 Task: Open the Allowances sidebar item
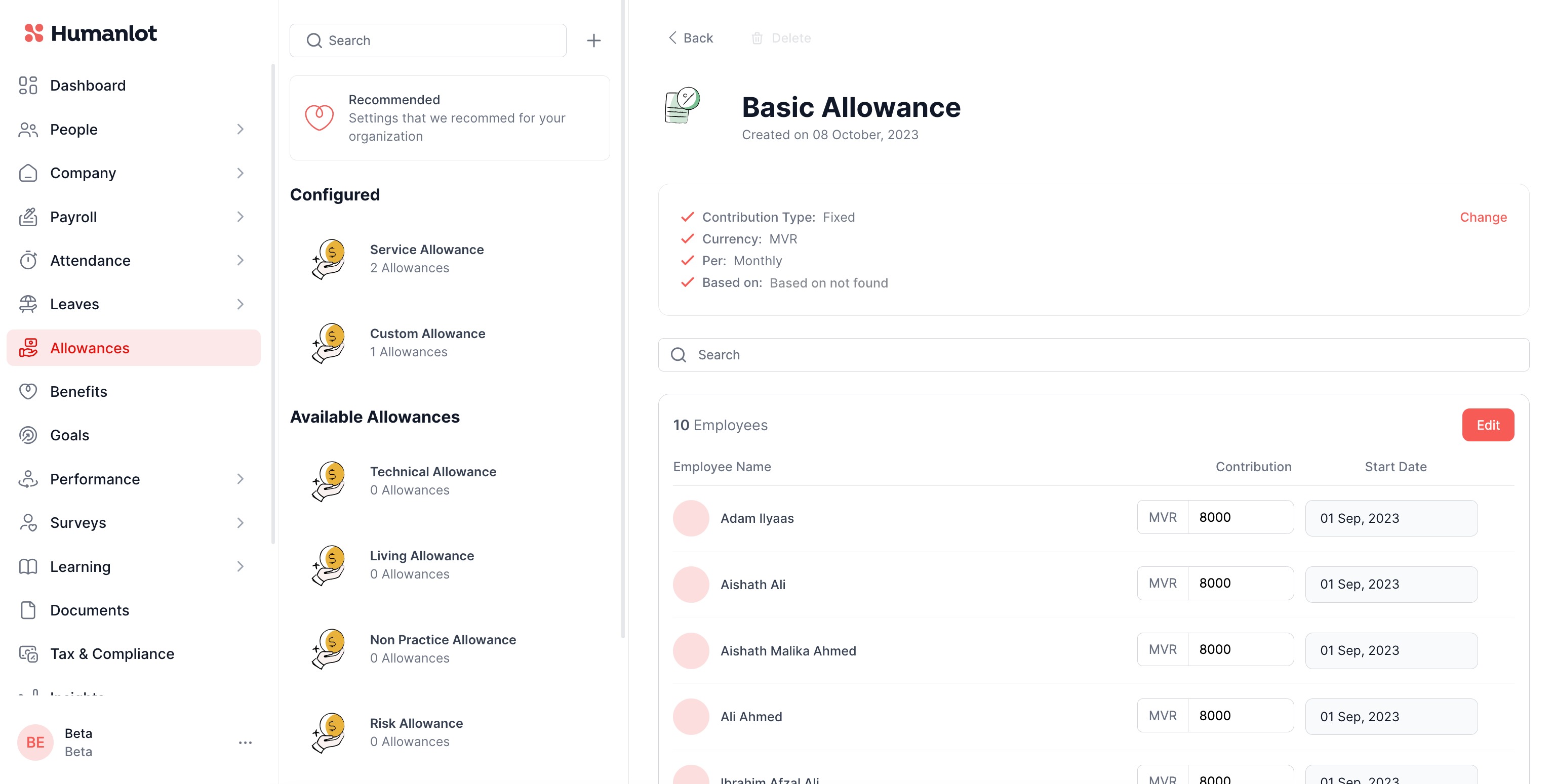pos(89,348)
